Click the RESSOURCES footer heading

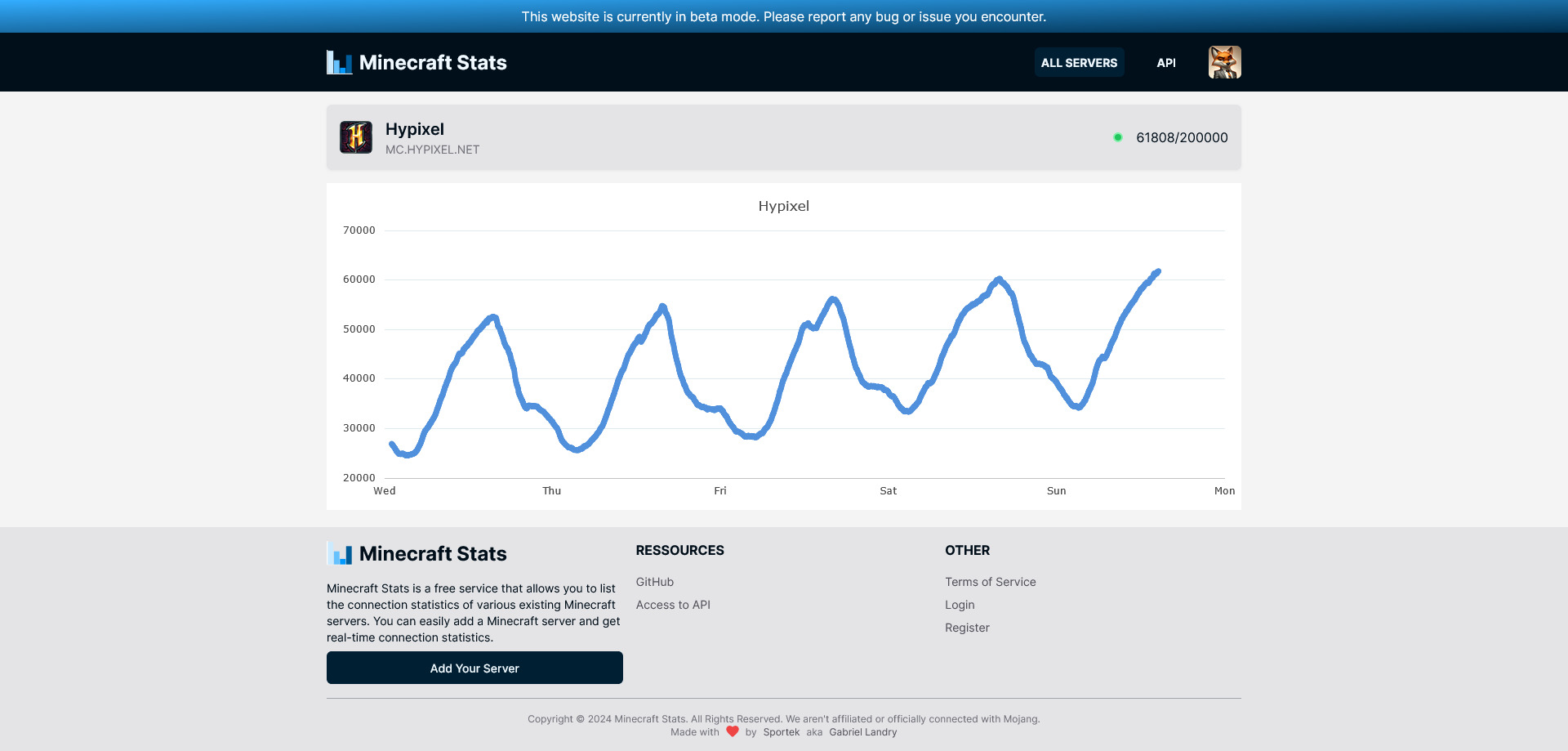point(680,551)
